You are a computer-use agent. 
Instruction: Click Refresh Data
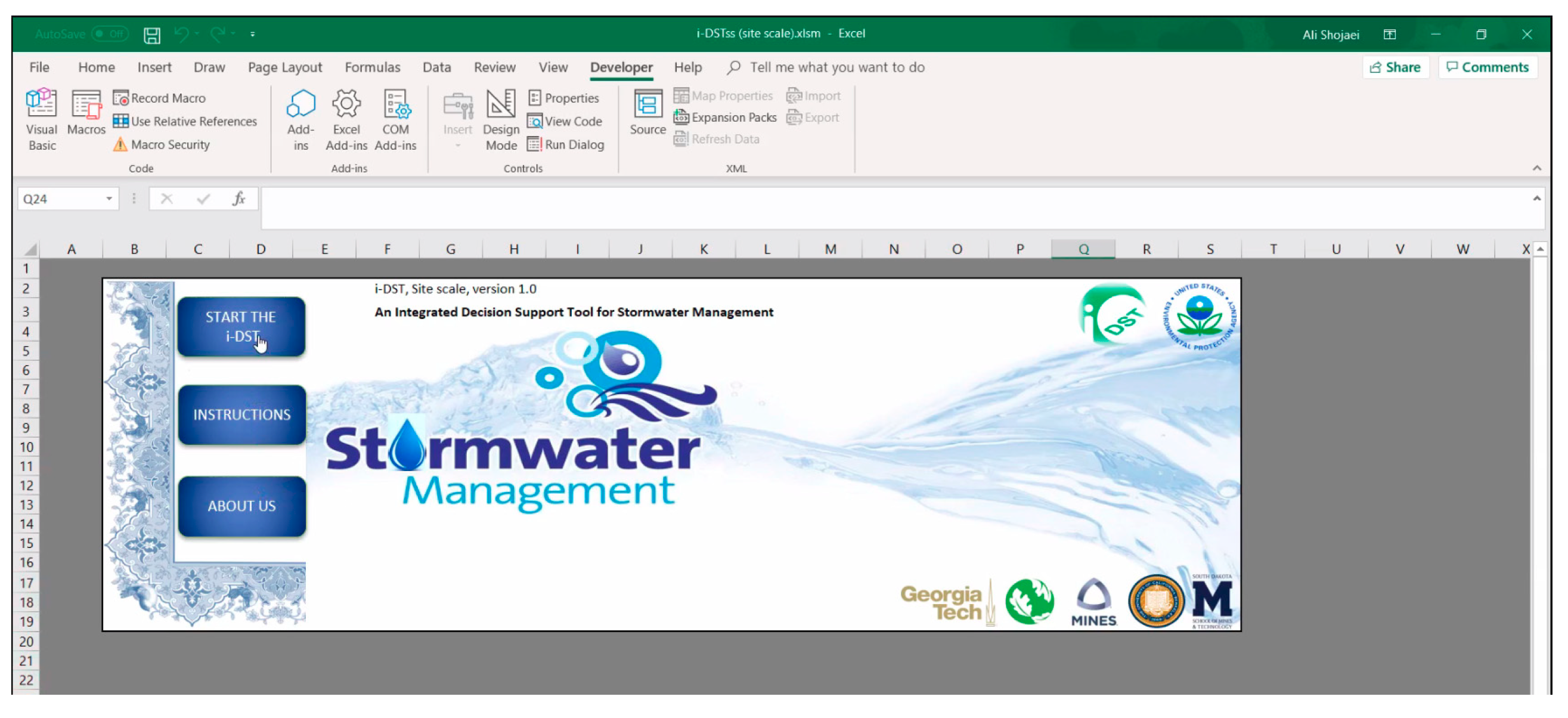click(717, 140)
